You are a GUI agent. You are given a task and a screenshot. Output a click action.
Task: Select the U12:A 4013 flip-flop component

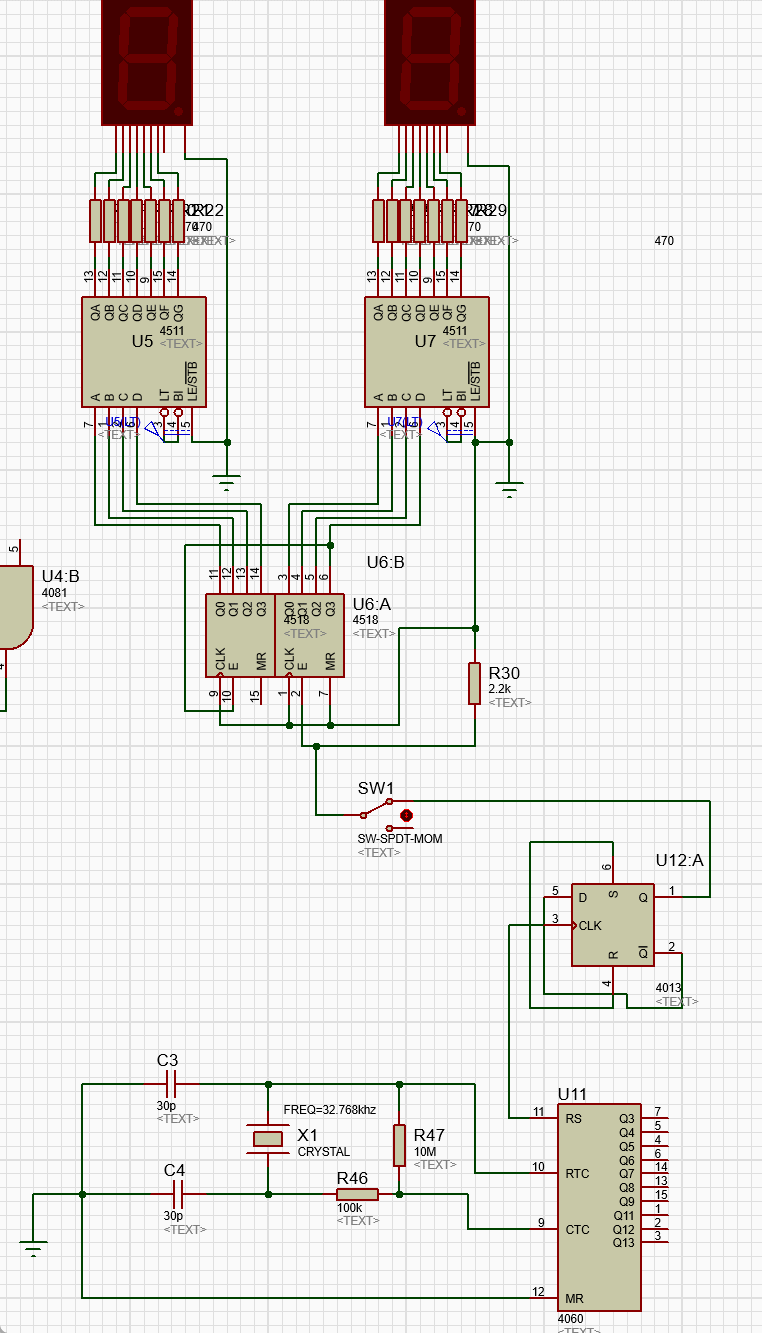pos(612,925)
